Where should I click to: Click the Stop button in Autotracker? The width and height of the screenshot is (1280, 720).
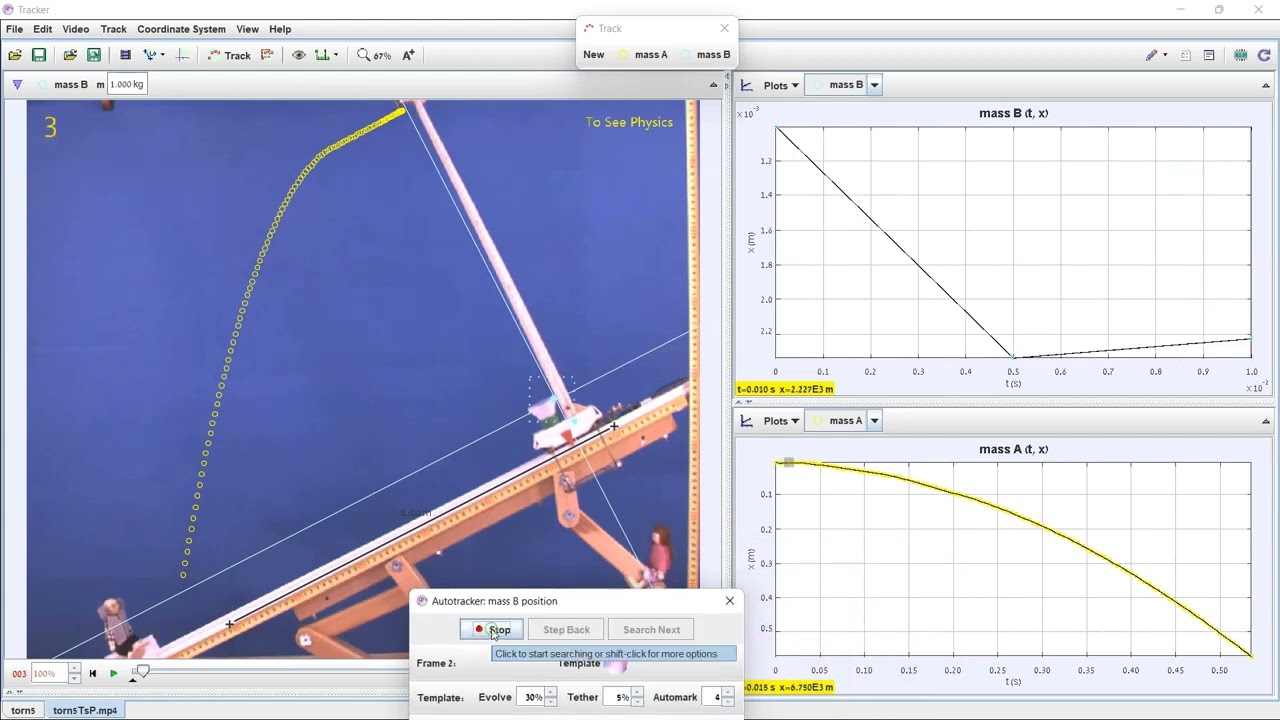[x=491, y=630]
